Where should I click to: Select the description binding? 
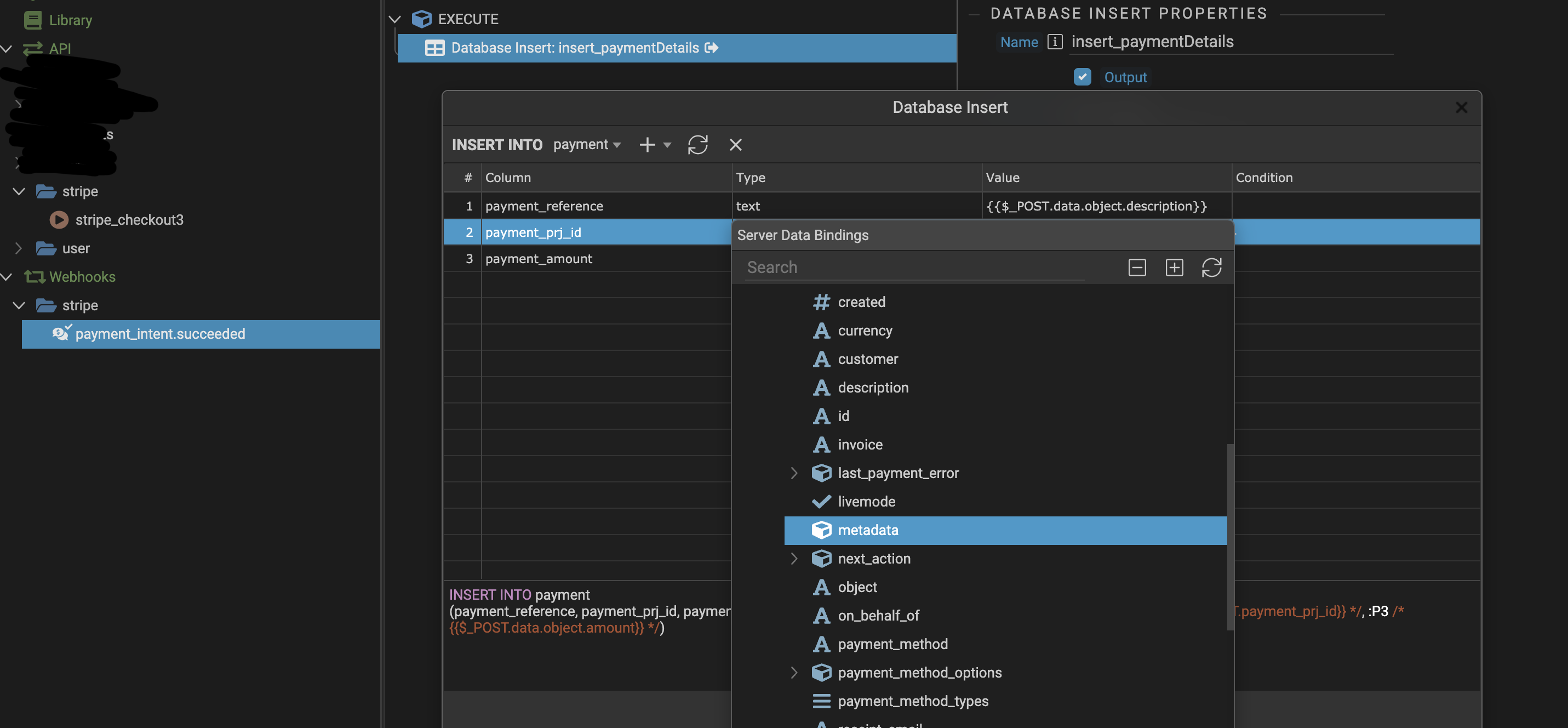(x=872, y=388)
